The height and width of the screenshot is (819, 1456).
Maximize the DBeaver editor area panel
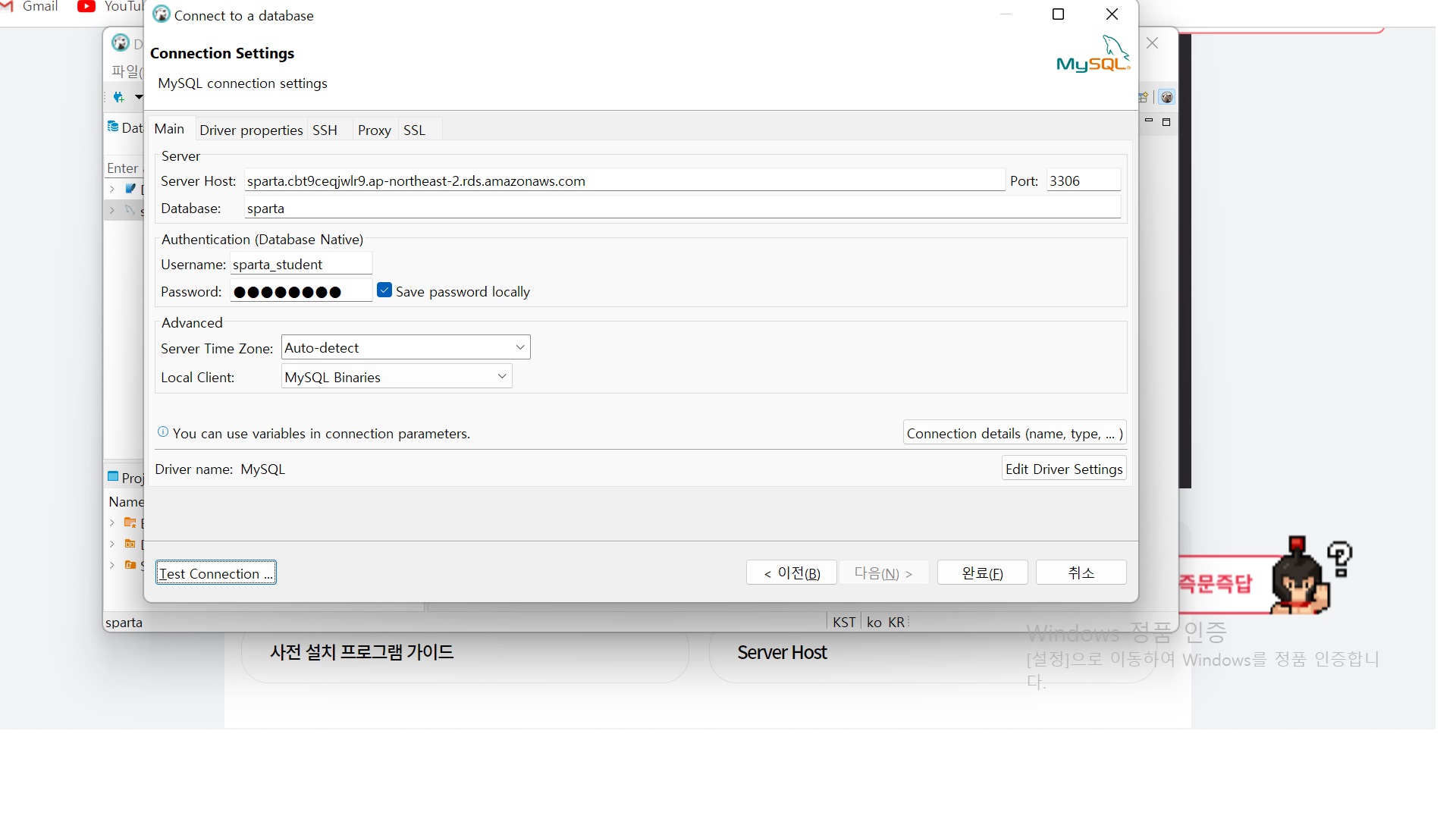point(1166,122)
